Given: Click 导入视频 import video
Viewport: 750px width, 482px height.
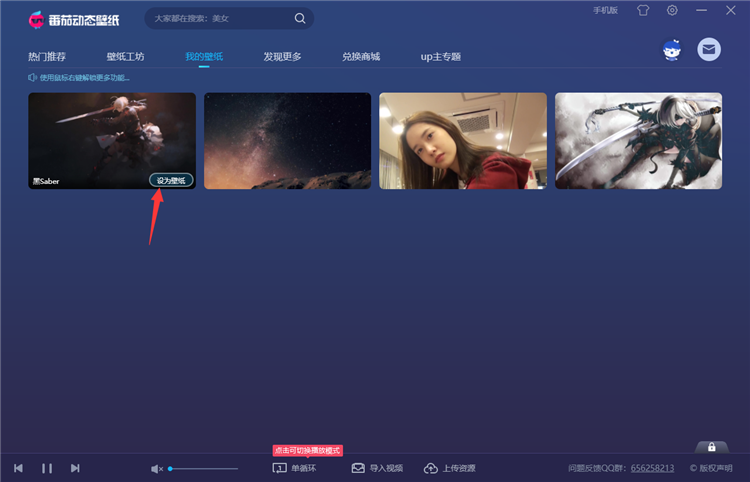Looking at the screenshot, I should 377,468.
